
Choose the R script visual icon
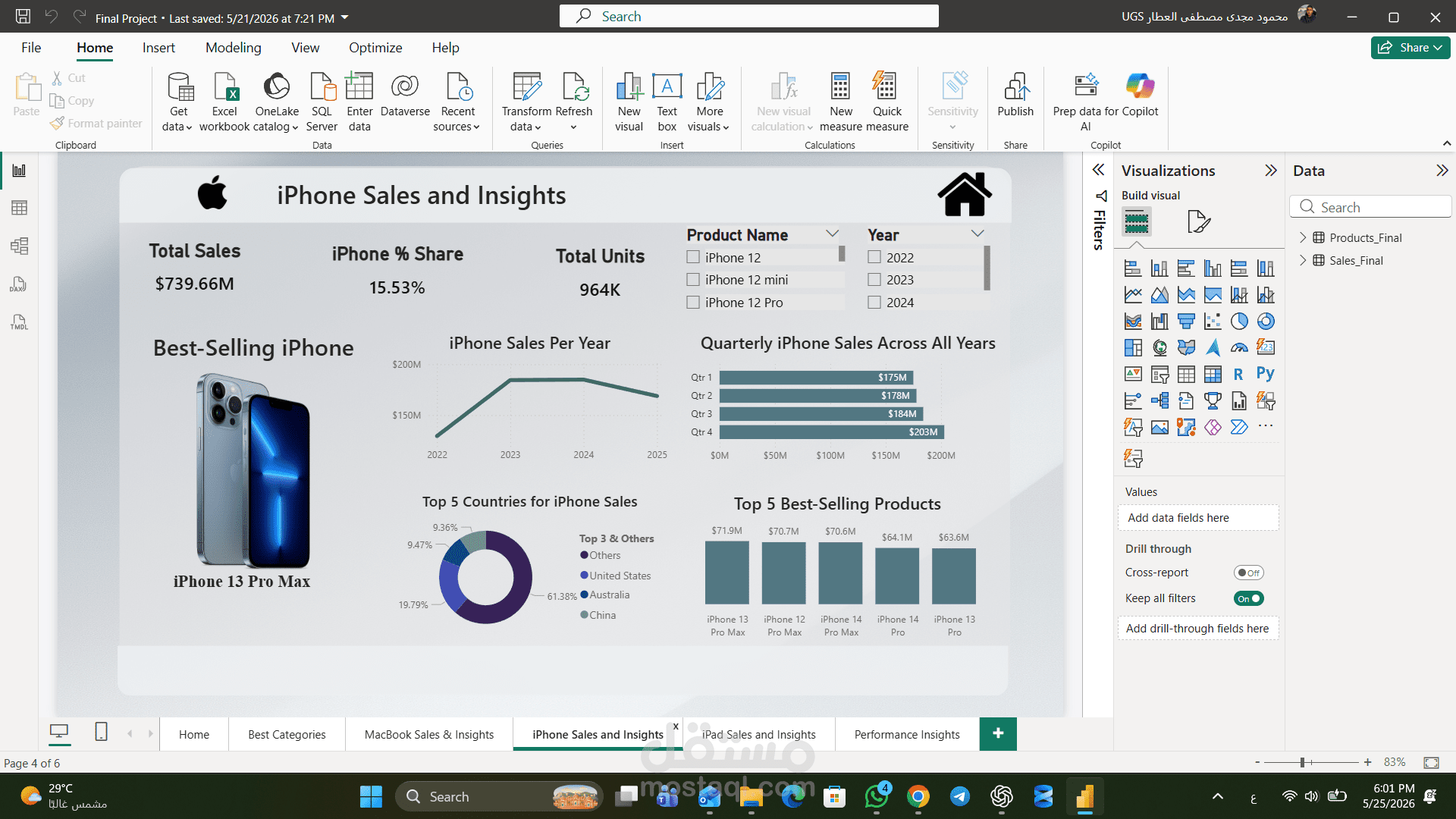coord(1239,374)
